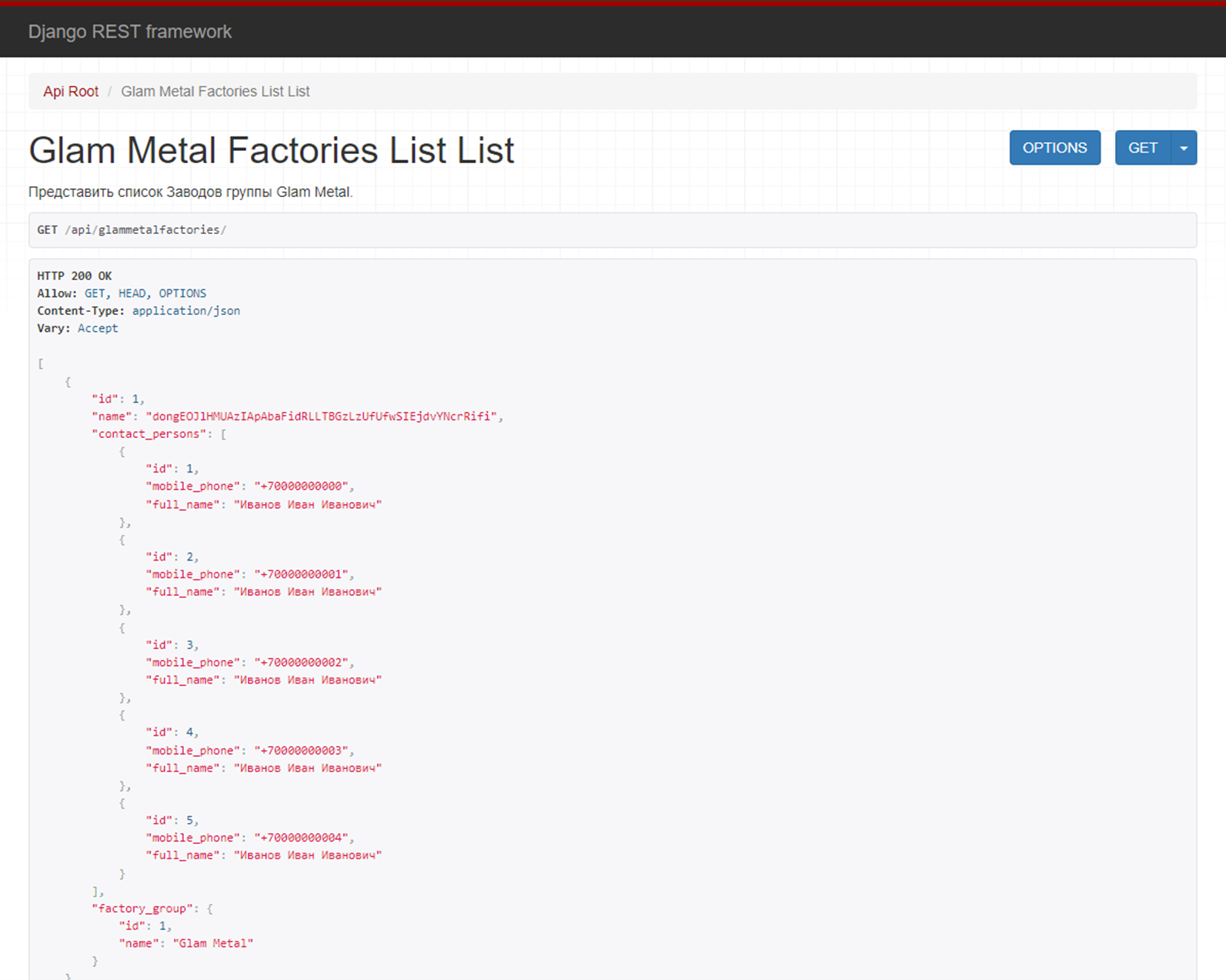Viewport: 1226px width, 980px height.
Task: Select phone number +70000000000
Action: tap(303, 487)
